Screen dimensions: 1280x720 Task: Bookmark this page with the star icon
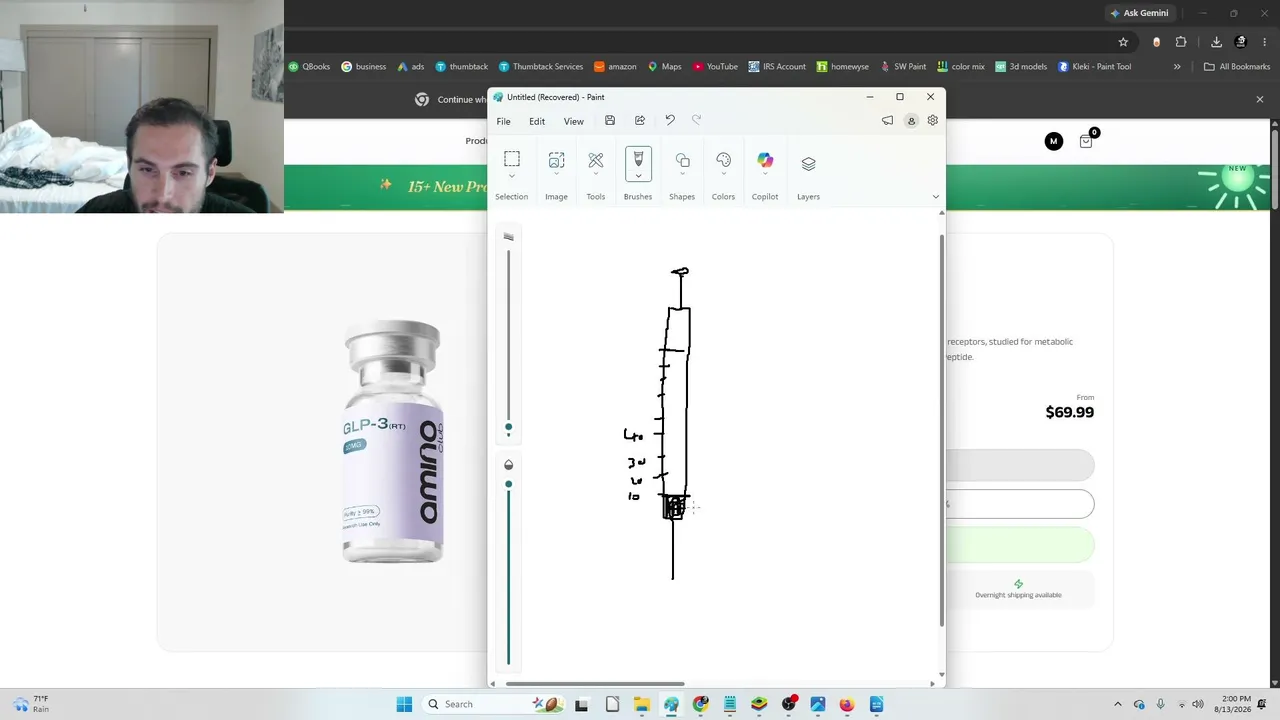[1123, 42]
